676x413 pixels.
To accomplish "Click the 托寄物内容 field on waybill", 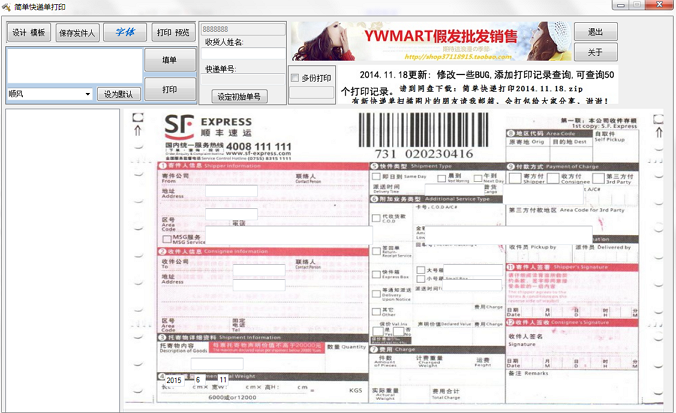I will [217, 363].
